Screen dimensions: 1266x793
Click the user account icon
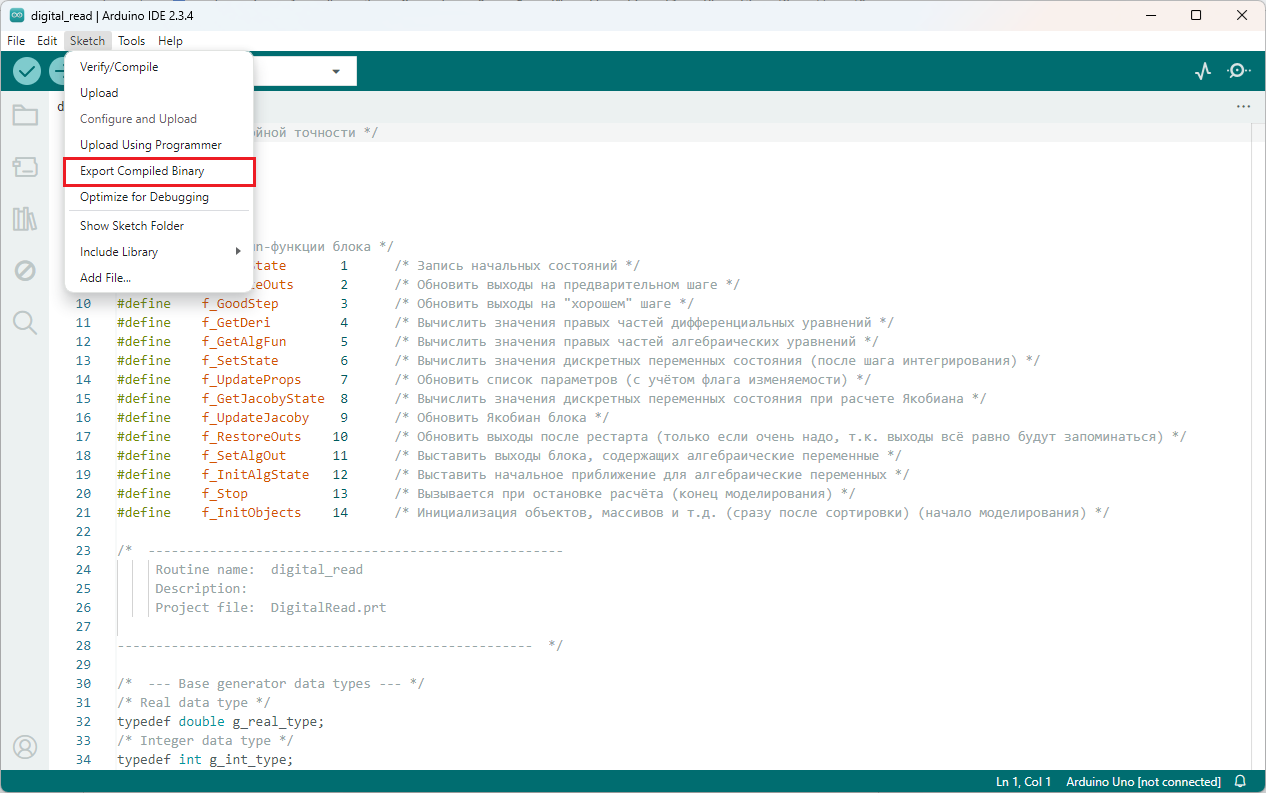[25, 747]
